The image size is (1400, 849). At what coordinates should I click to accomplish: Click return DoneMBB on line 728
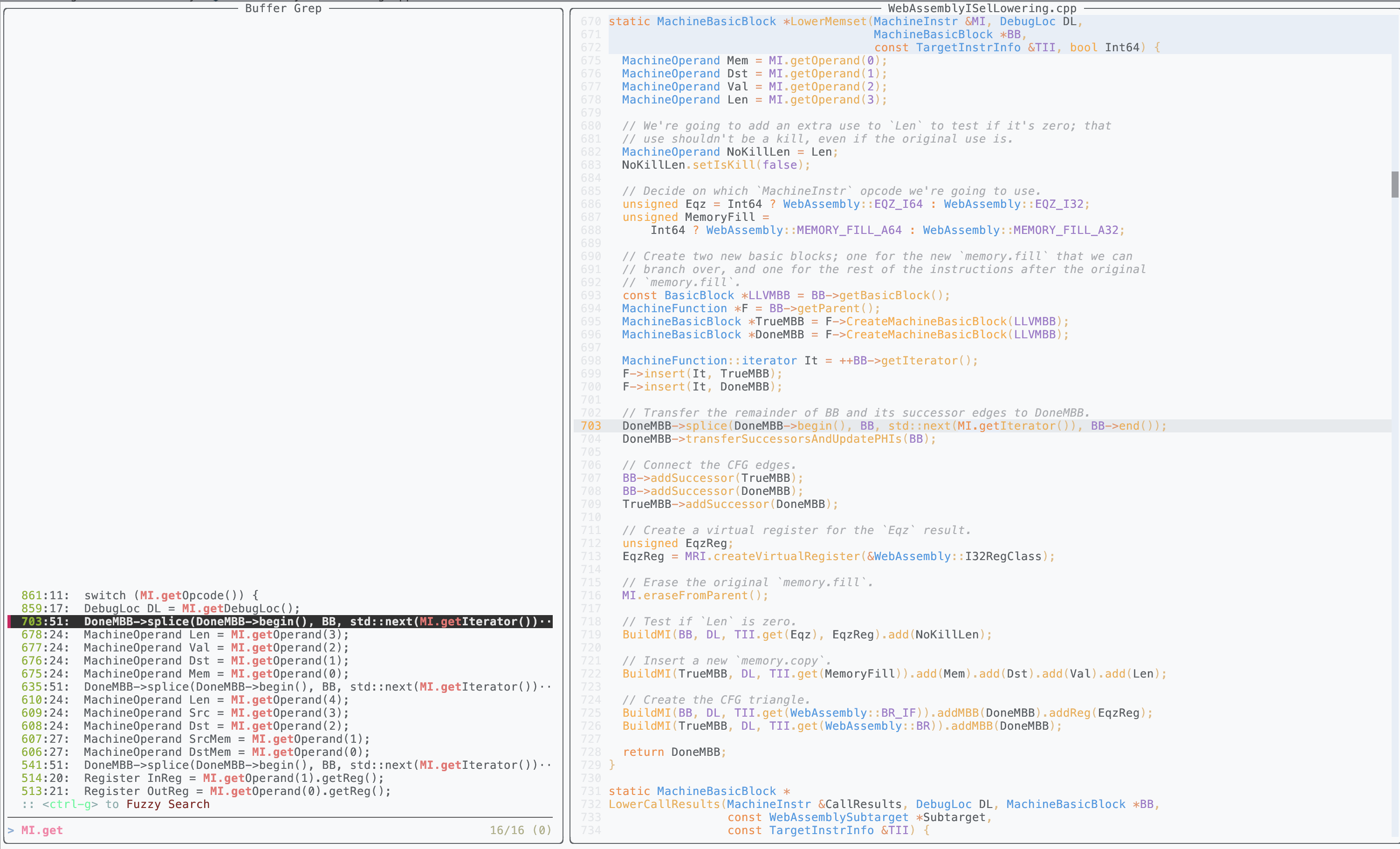[x=674, y=752]
